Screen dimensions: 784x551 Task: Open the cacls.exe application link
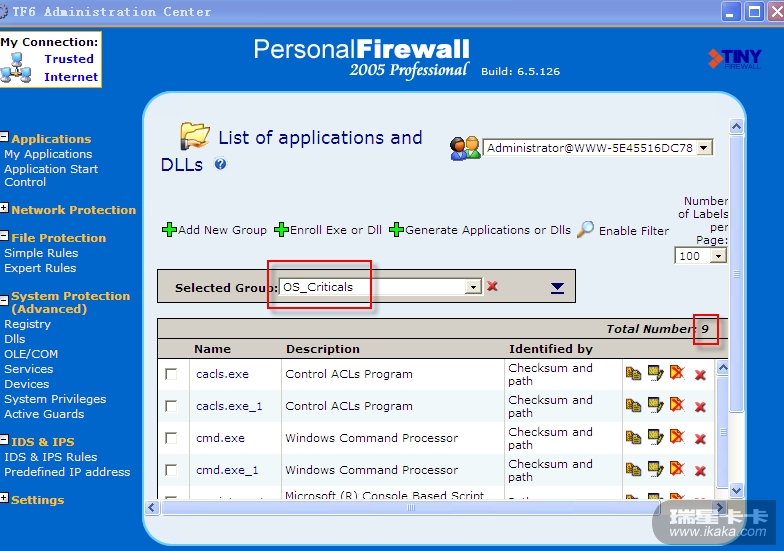click(x=222, y=374)
